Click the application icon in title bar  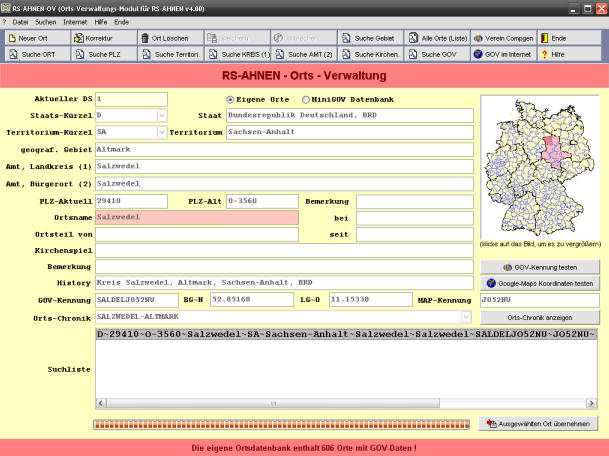pyautogui.click(x=5, y=8)
